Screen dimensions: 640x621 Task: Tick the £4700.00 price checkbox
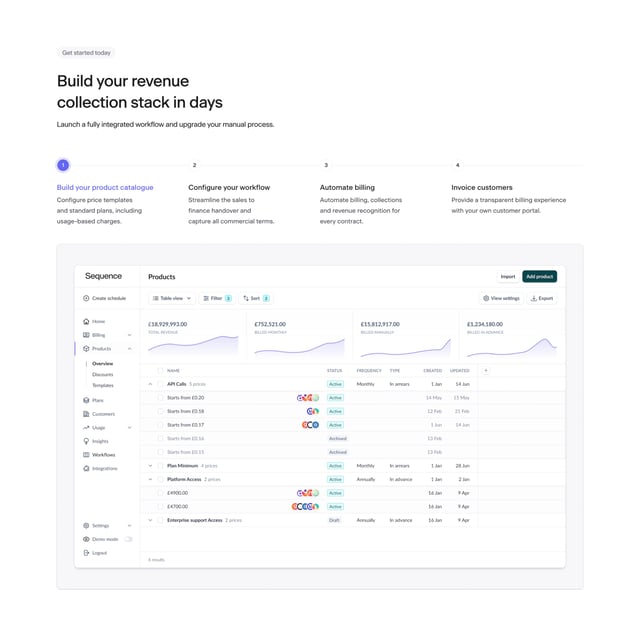(160, 507)
